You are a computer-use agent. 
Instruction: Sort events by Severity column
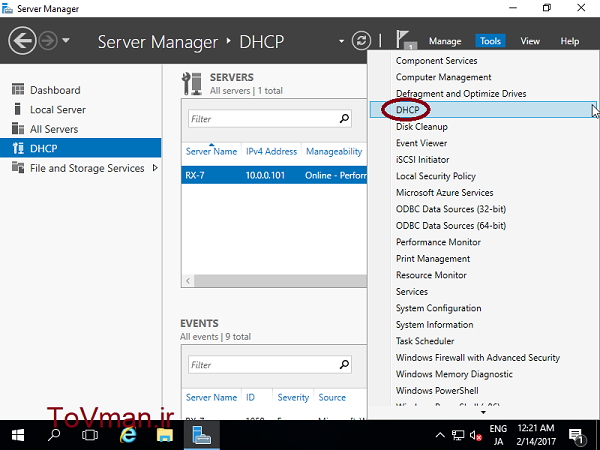[x=293, y=398]
